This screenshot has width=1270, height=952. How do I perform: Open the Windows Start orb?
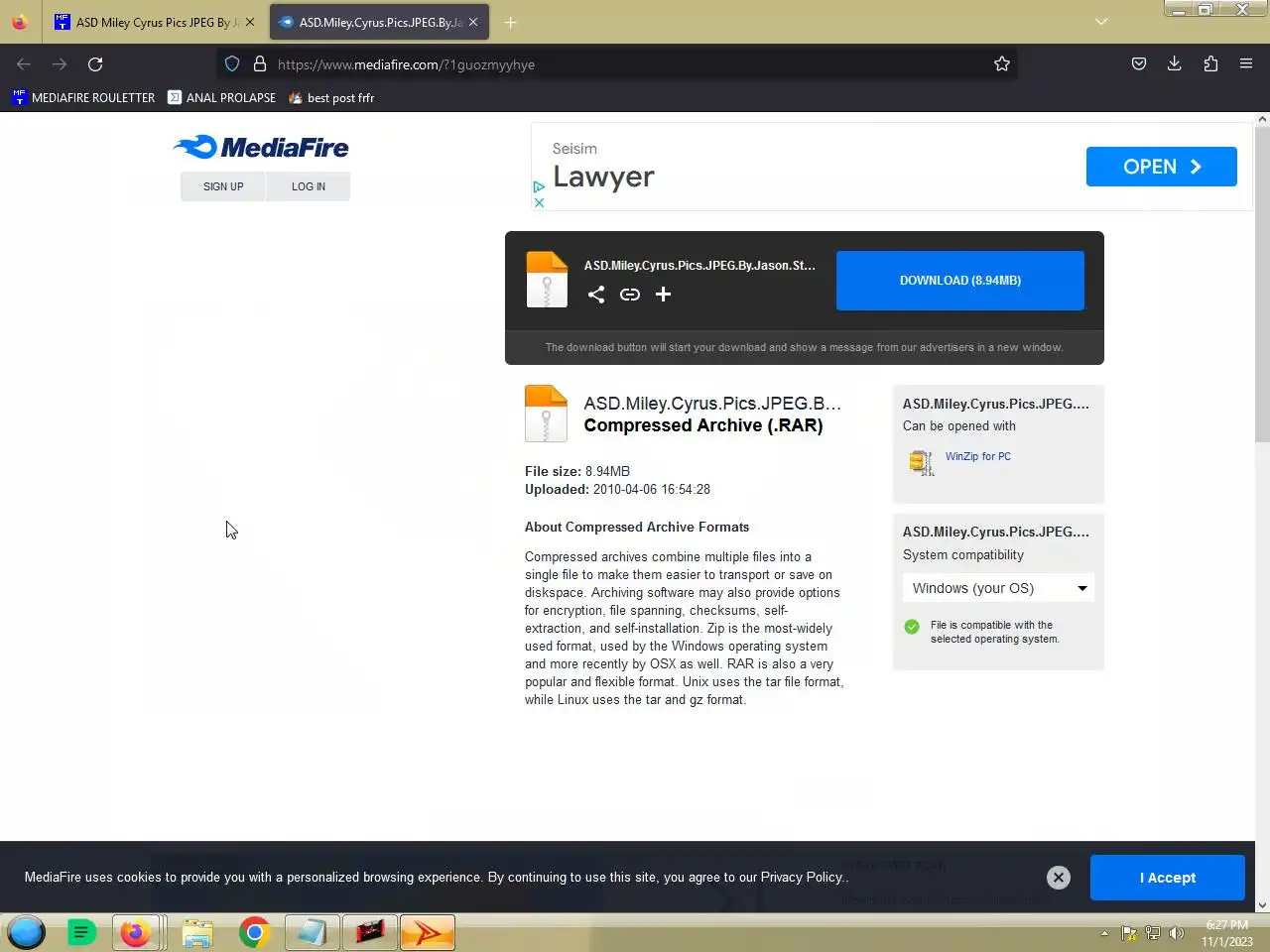(27, 933)
